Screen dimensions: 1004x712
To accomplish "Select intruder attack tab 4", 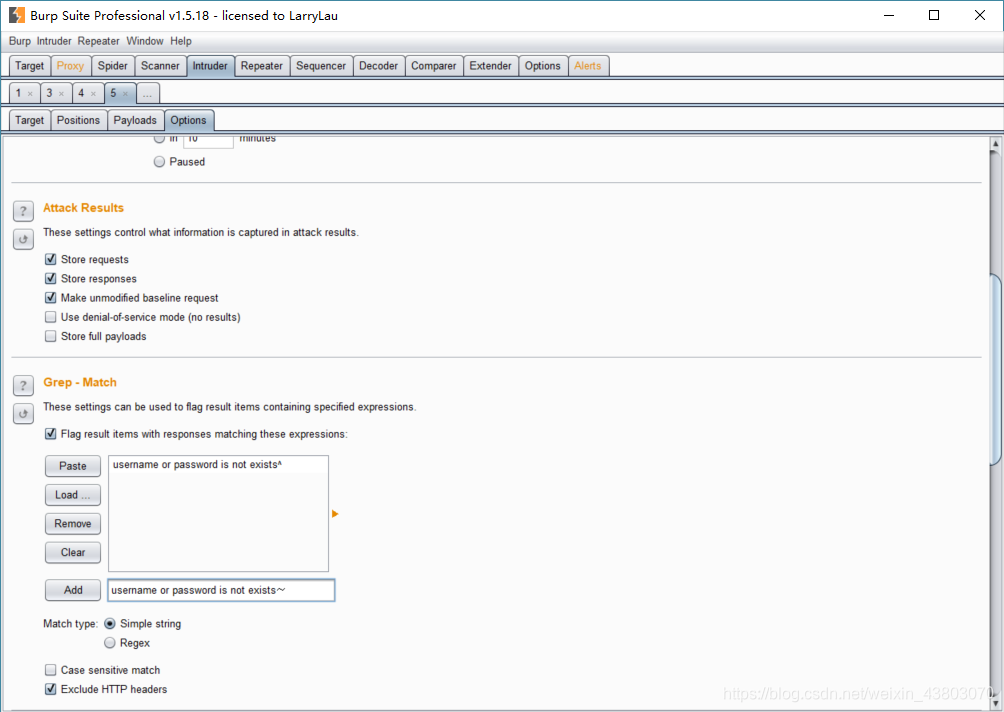I will tap(81, 93).
